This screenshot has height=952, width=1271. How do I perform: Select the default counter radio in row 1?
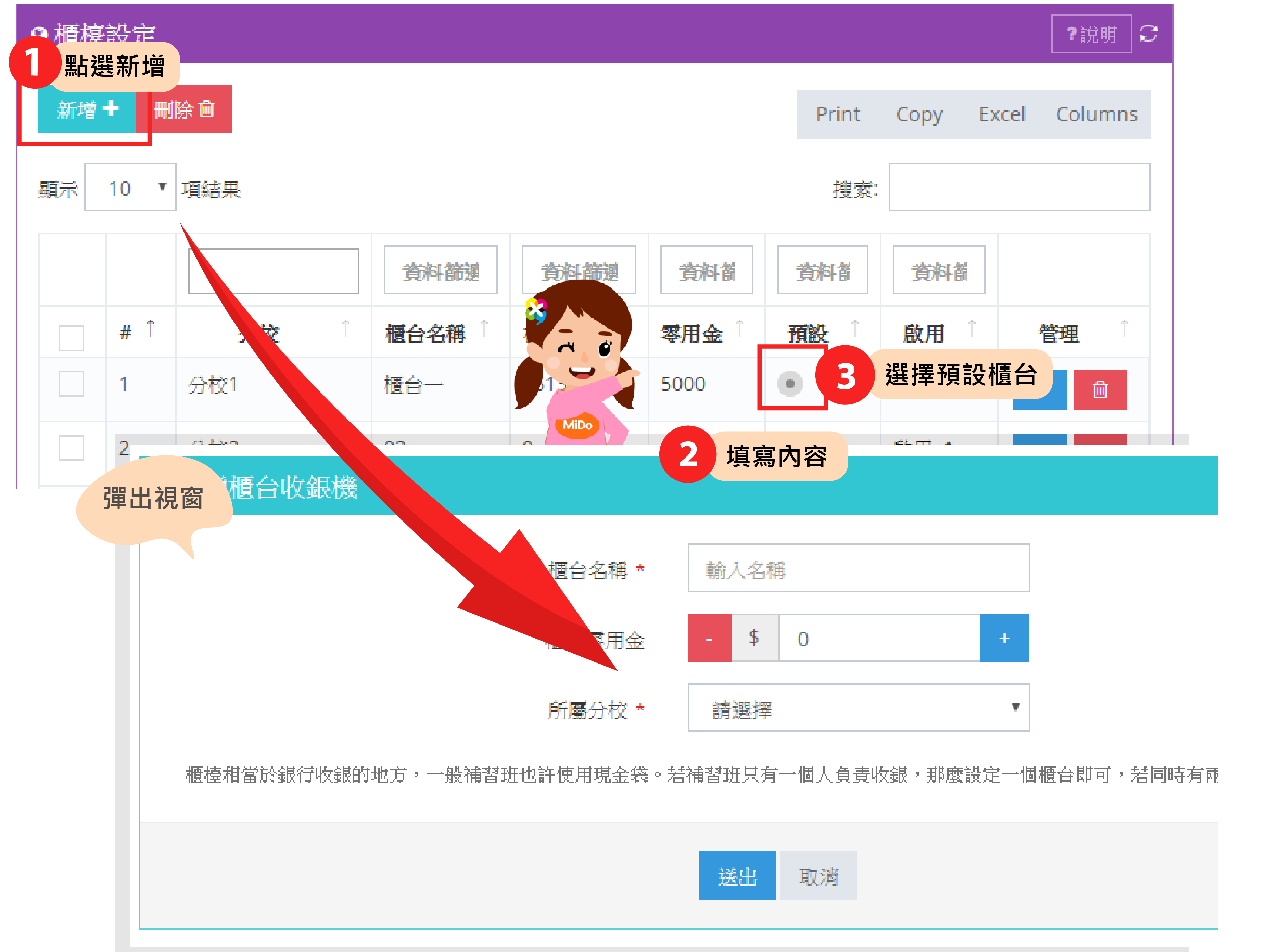tap(789, 383)
